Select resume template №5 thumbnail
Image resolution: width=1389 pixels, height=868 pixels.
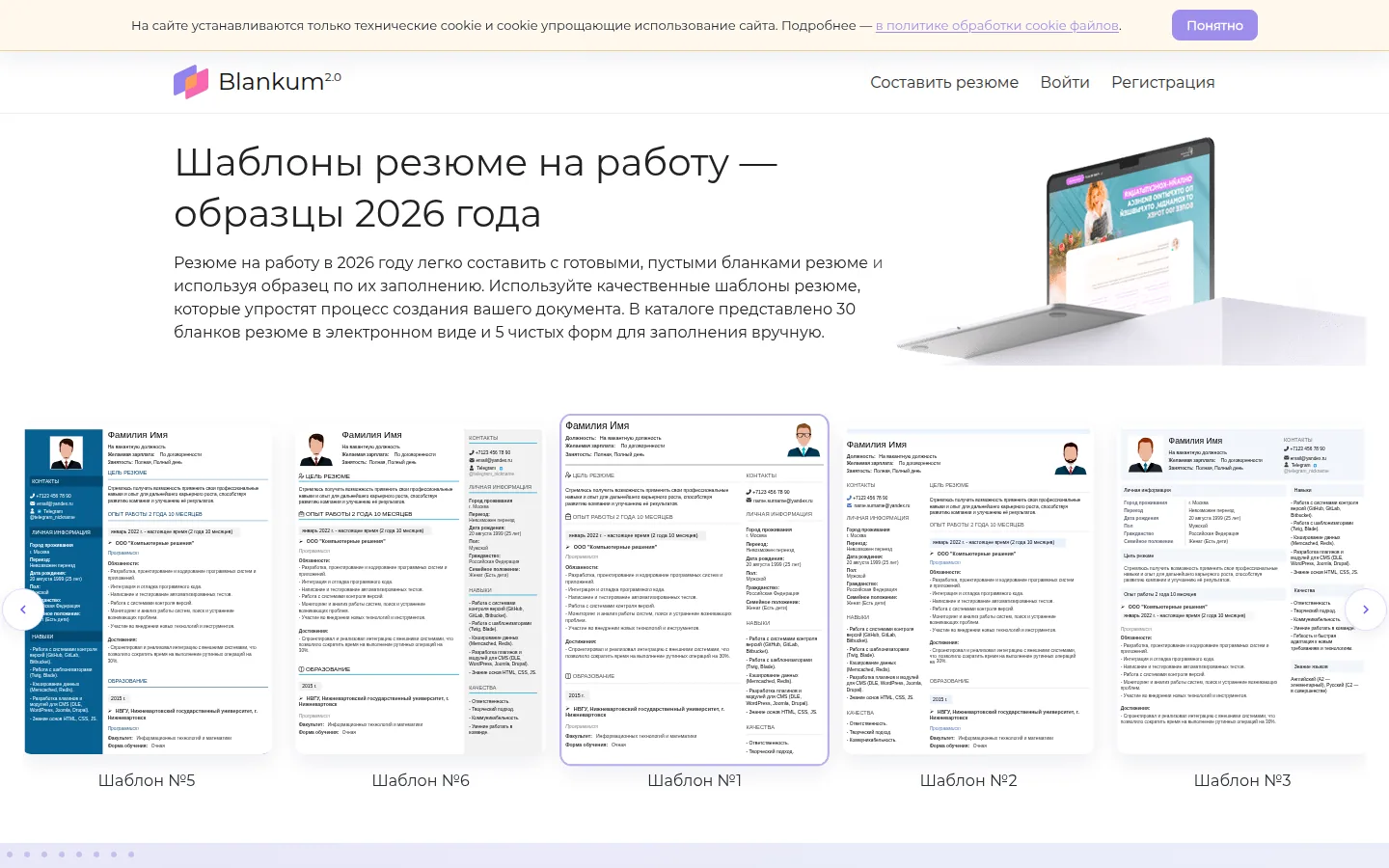(148, 592)
